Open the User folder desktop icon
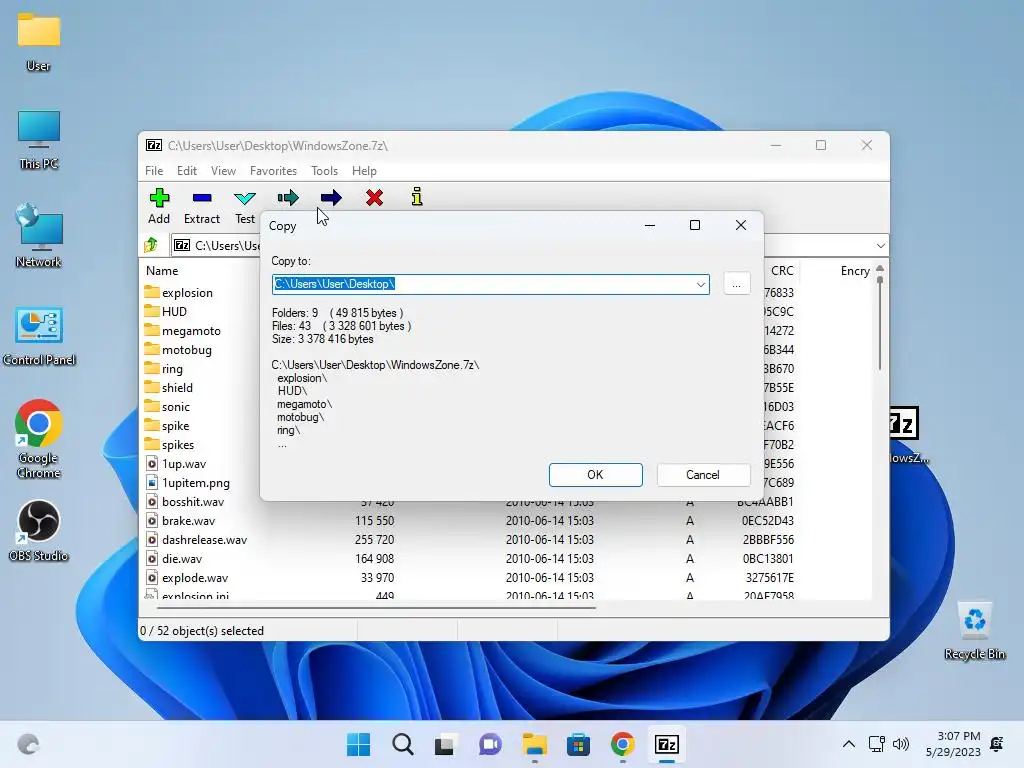Viewport: 1024px width, 768px height. pos(39,41)
